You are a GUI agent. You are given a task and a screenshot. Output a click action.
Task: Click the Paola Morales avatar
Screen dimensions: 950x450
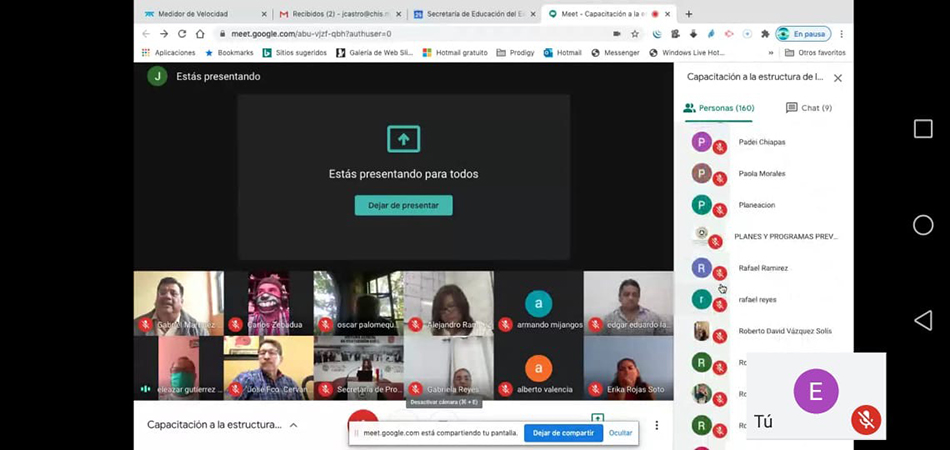pos(702,173)
